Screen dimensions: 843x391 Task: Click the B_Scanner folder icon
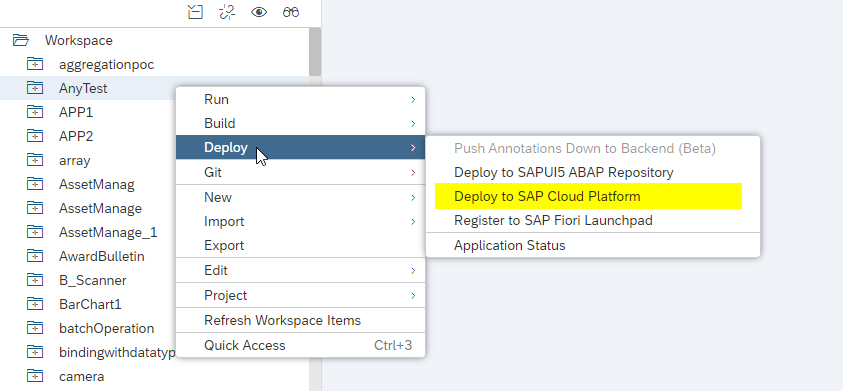point(35,280)
